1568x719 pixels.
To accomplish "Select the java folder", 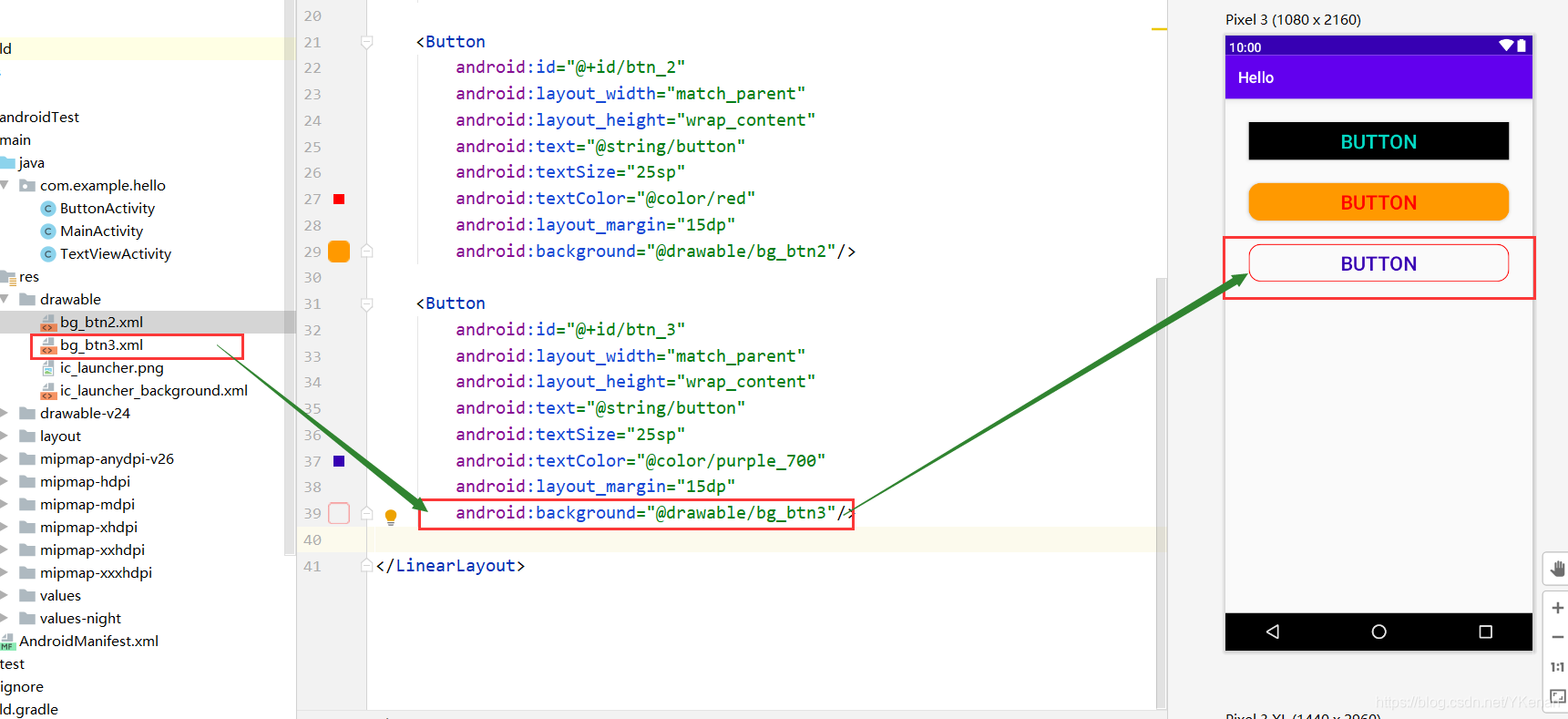I will tap(31, 163).
